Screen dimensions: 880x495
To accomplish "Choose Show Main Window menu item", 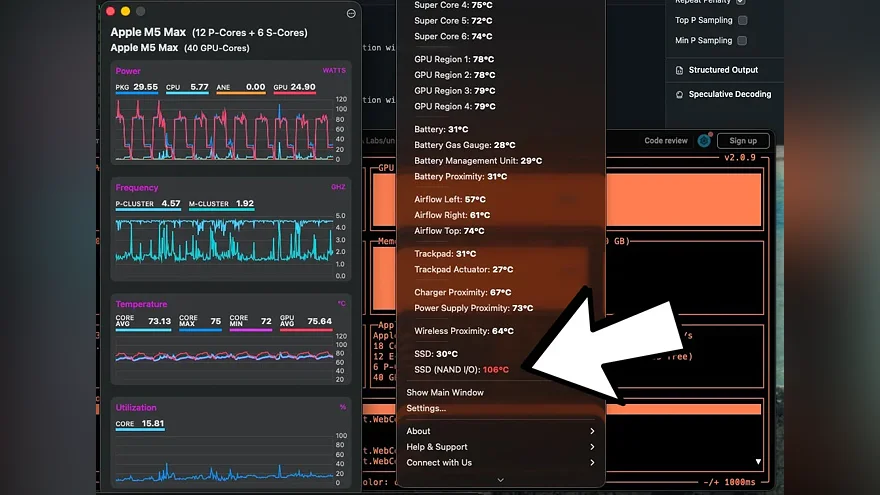I will [x=445, y=392].
